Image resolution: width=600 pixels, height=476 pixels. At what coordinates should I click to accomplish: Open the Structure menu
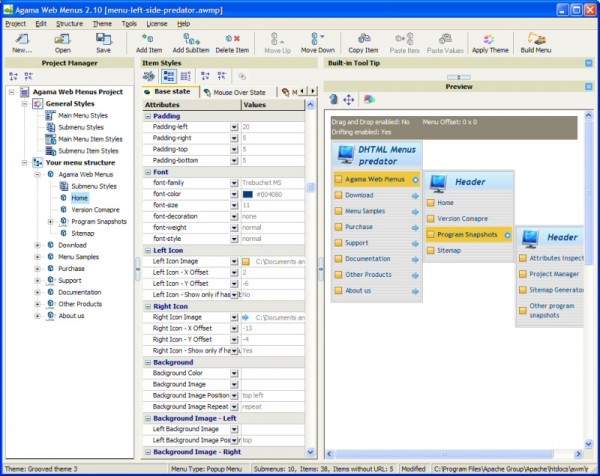tap(70, 23)
